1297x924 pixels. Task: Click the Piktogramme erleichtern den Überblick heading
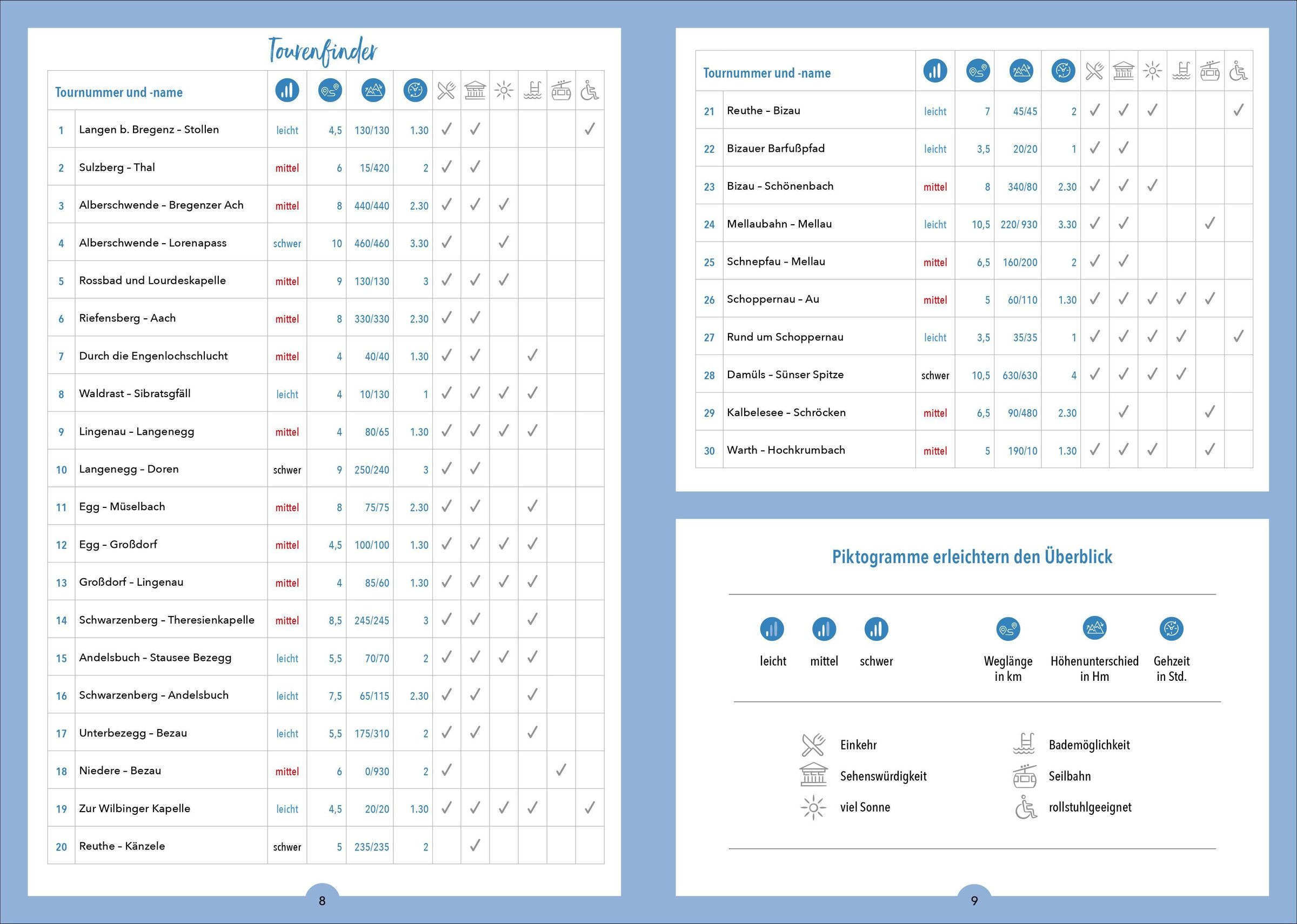tap(972, 557)
